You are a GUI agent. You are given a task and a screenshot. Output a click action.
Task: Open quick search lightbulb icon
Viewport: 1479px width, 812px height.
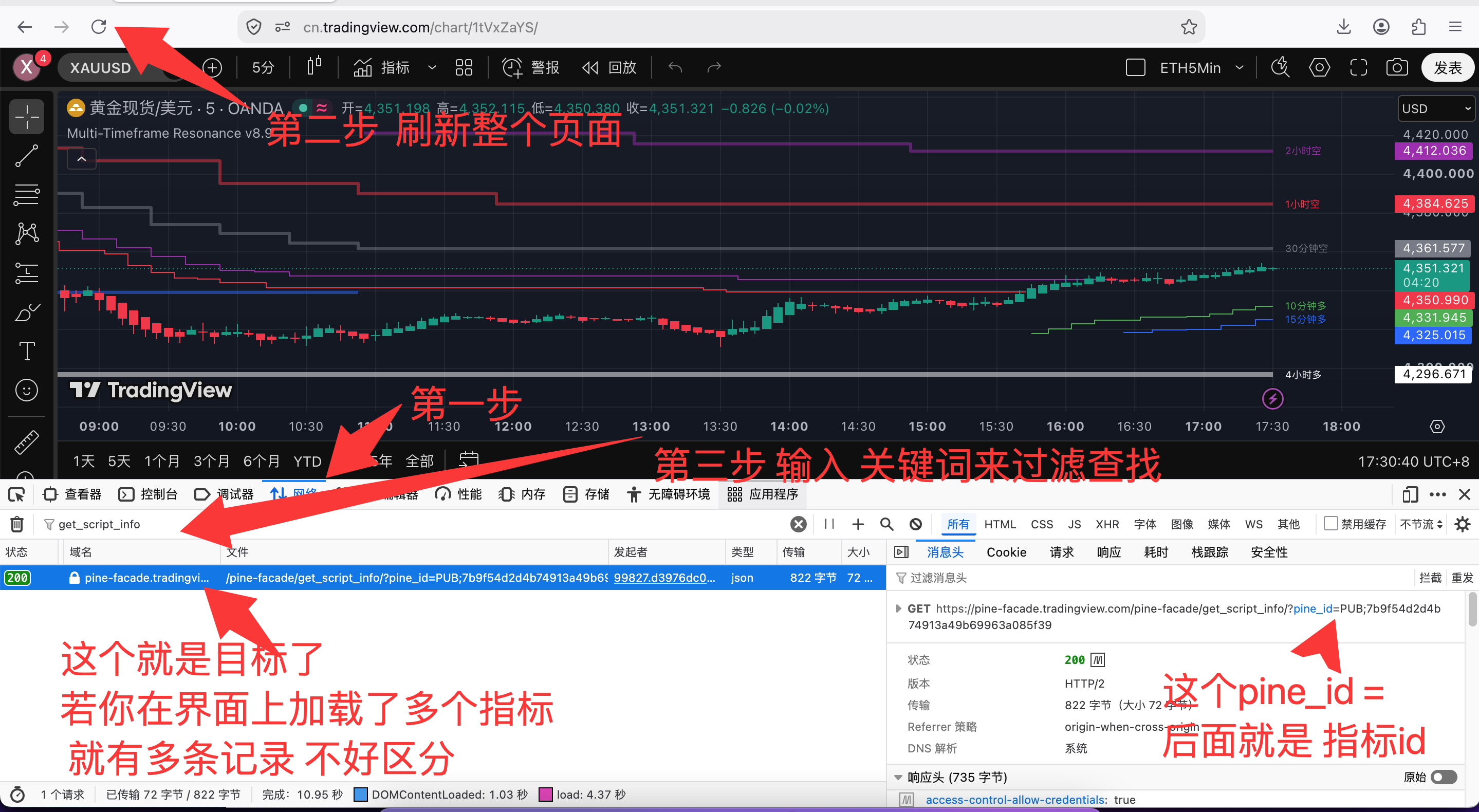tap(1280, 67)
